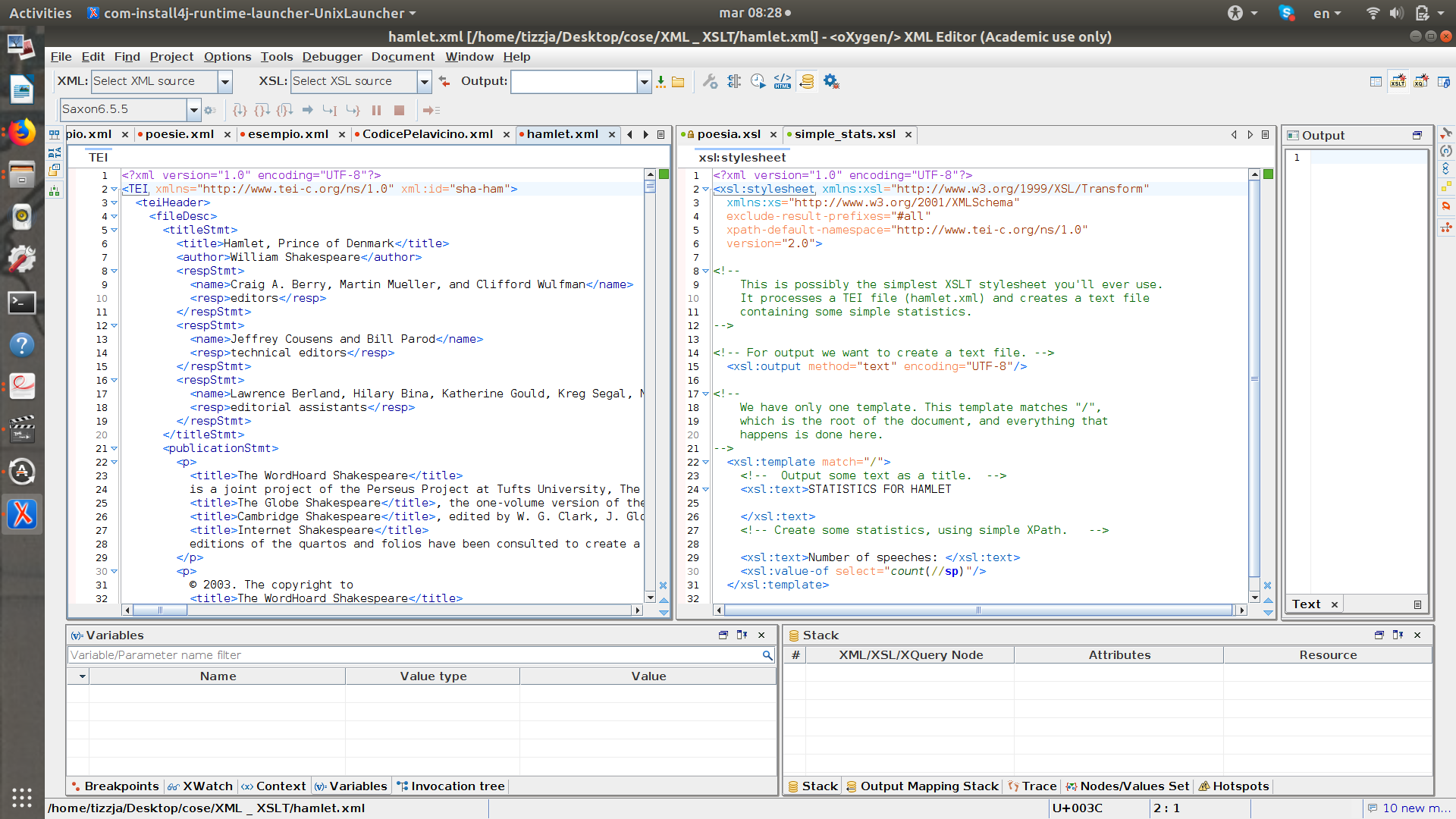Click the Configure parameters wrench icon

(x=710, y=81)
